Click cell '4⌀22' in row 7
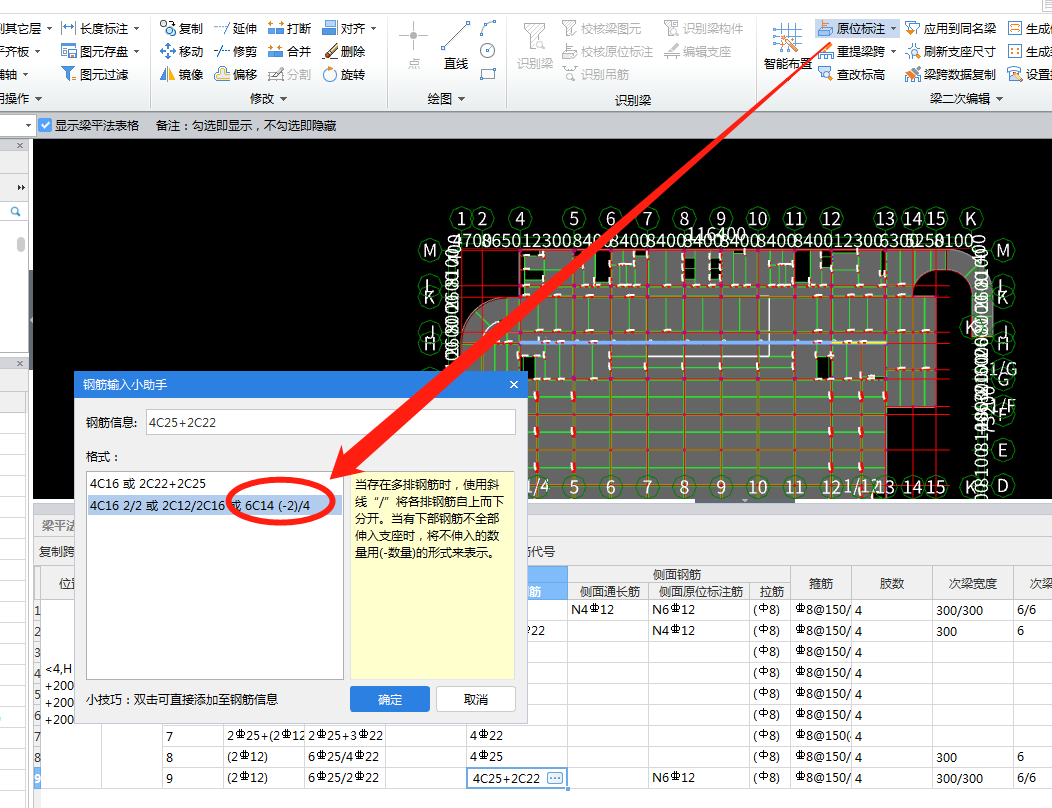The image size is (1052, 808). pyautogui.click(x=517, y=736)
